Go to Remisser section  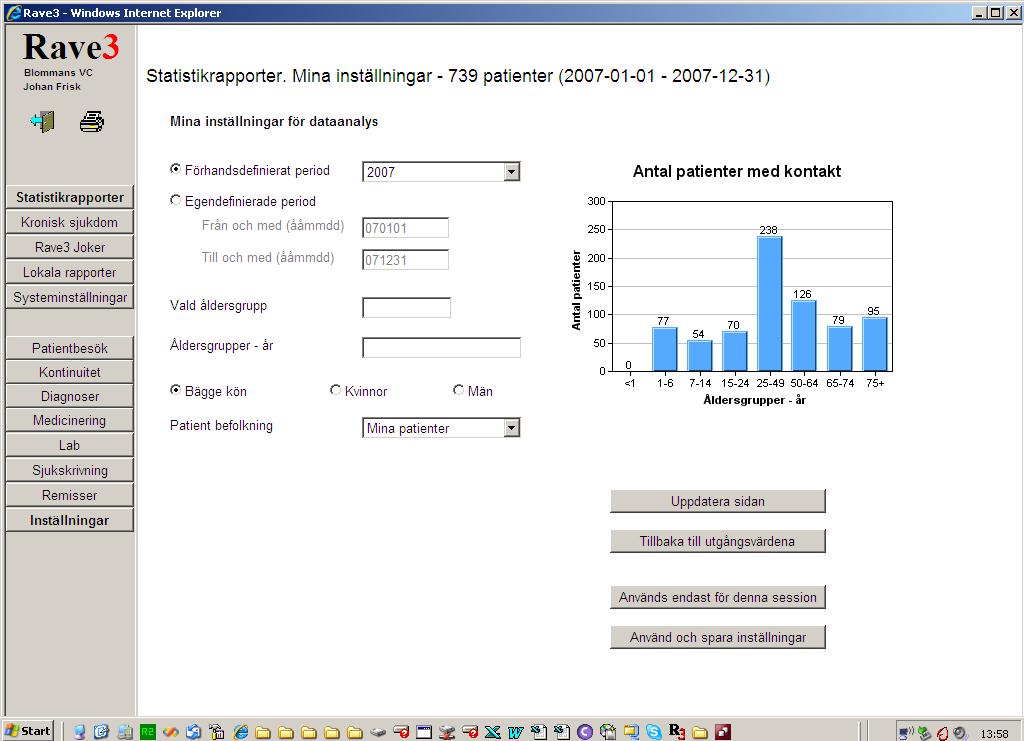tap(70, 495)
